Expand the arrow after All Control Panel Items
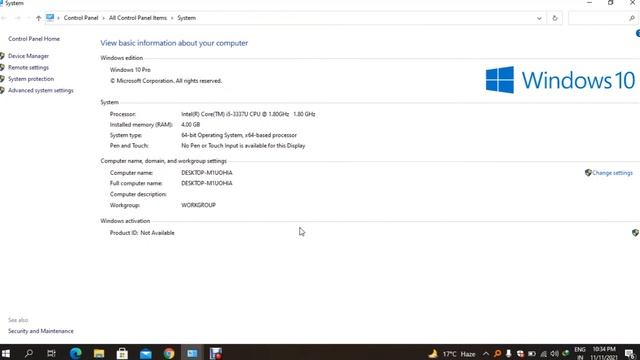Screen dimensions: 640x360 (x=172, y=18)
